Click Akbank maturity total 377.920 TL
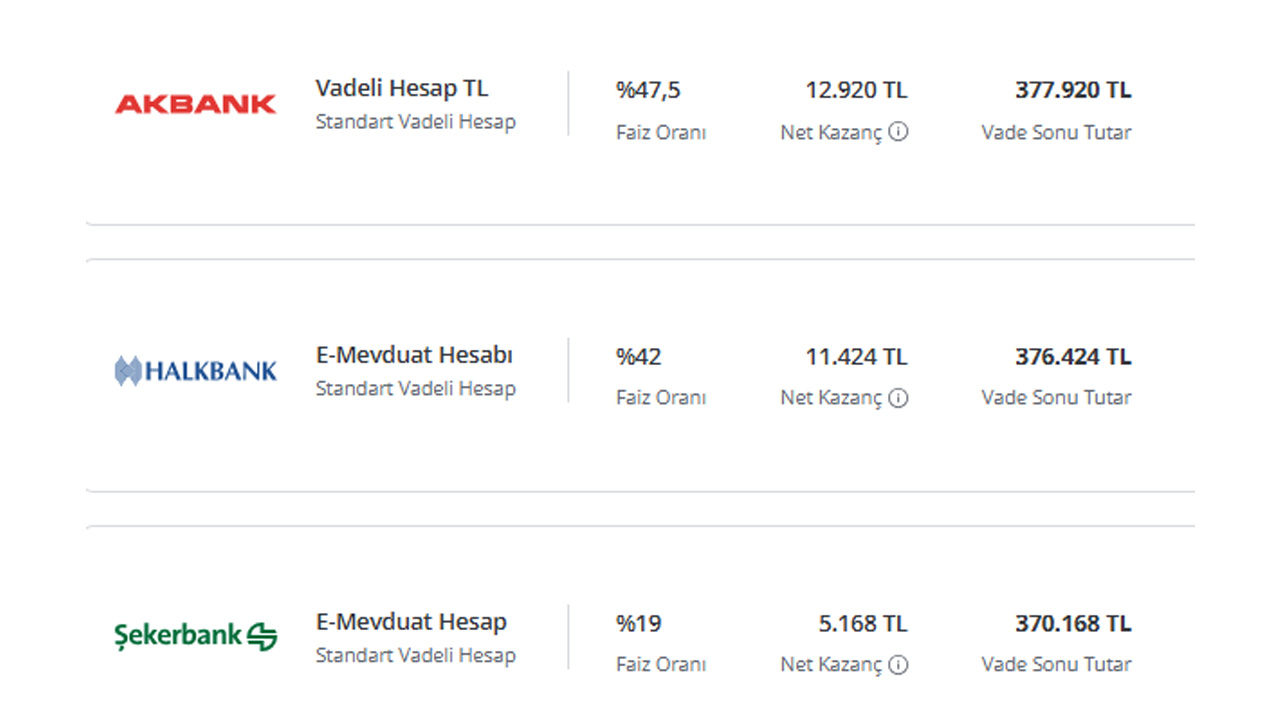This screenshot has width=1280, height=720. tap(1073, 90)
